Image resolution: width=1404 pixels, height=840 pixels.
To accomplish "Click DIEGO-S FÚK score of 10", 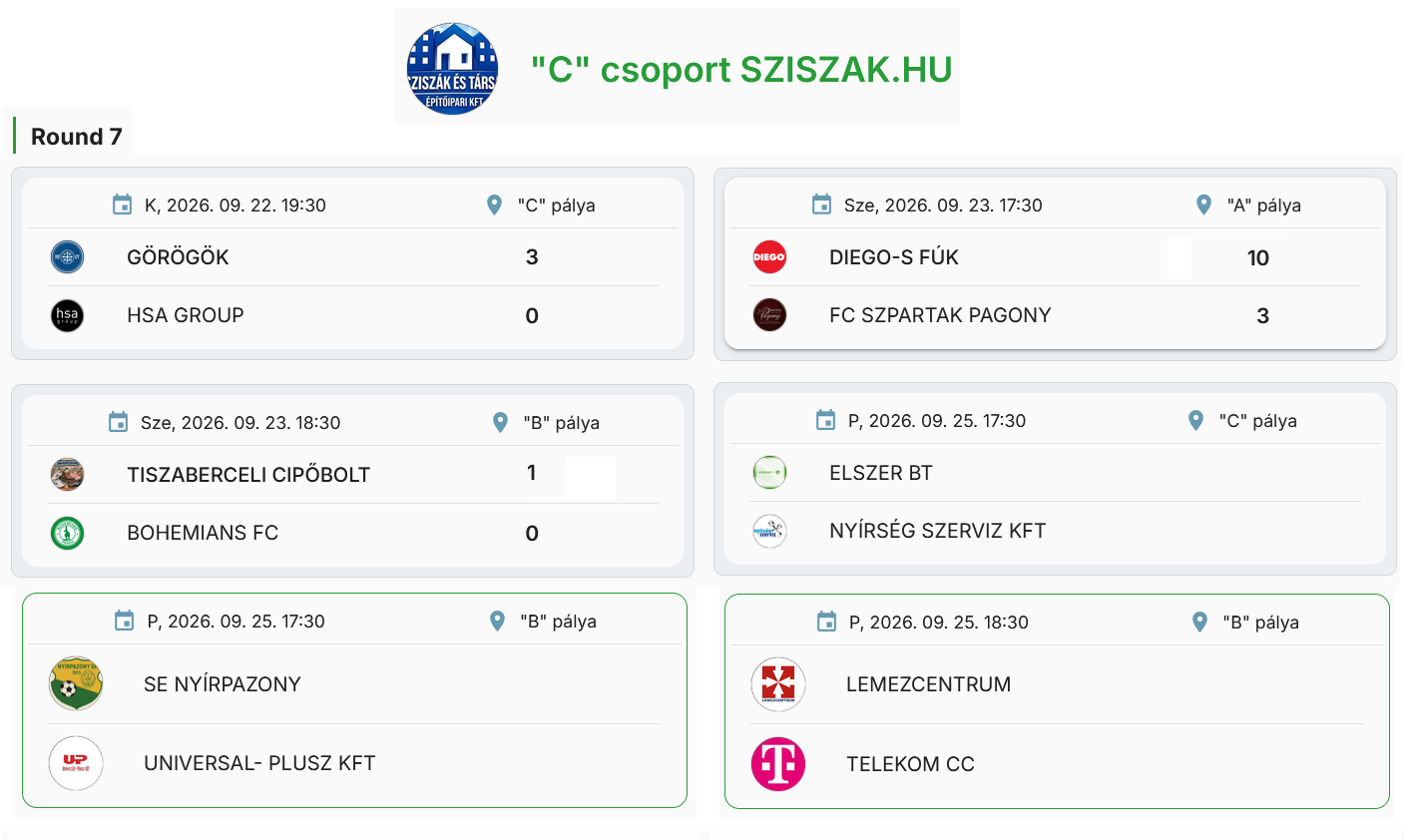I will pos(1258,258).
